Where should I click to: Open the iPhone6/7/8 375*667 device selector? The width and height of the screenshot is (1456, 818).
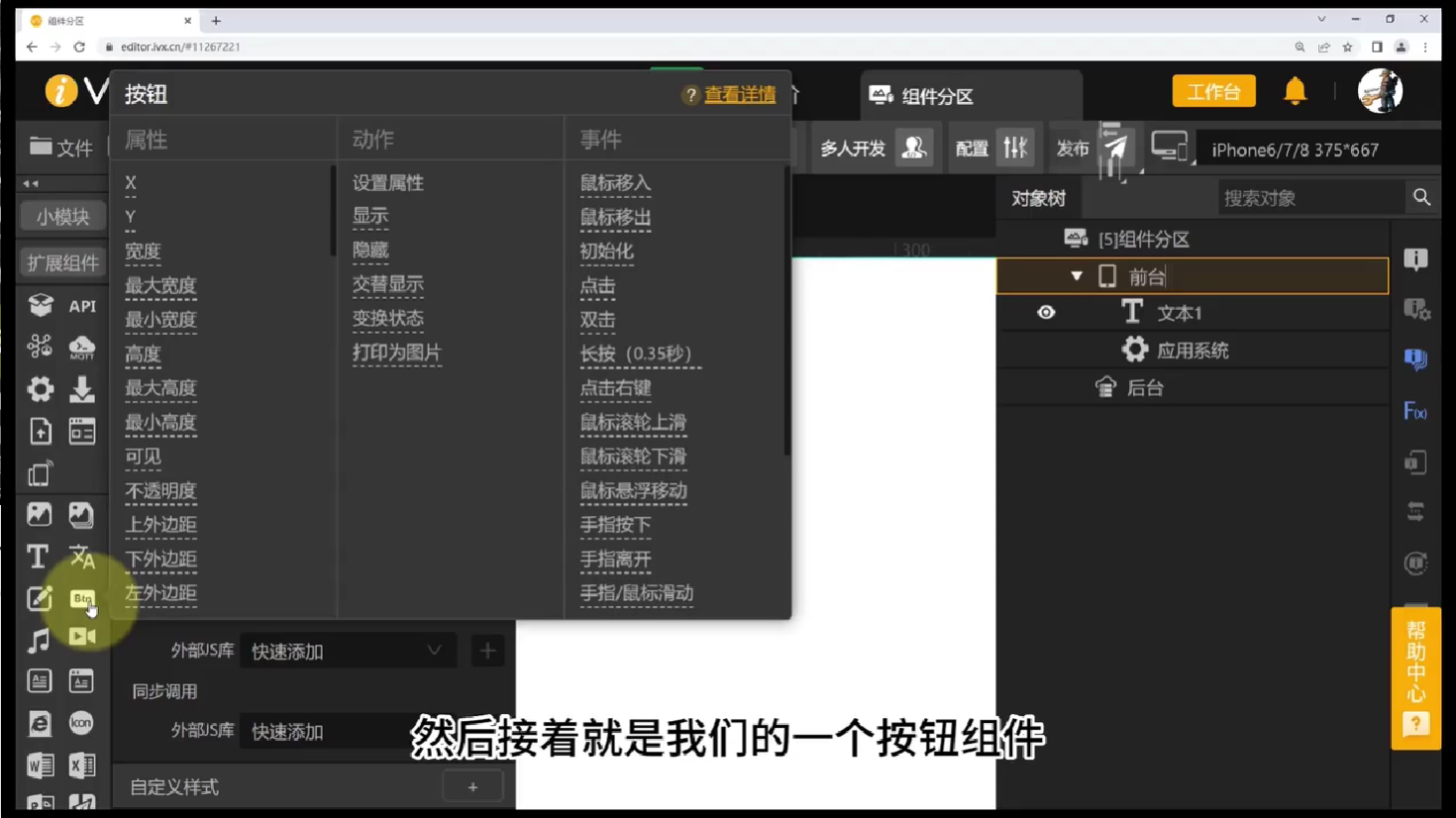[x=1317, y=150]
